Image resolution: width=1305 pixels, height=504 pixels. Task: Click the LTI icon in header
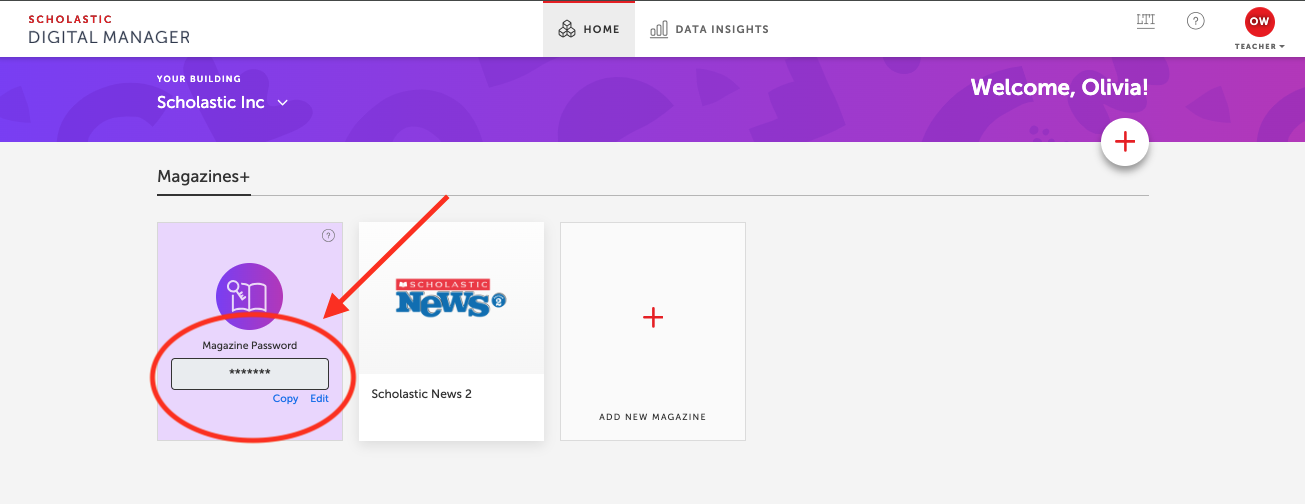[x=1146, y=21]
